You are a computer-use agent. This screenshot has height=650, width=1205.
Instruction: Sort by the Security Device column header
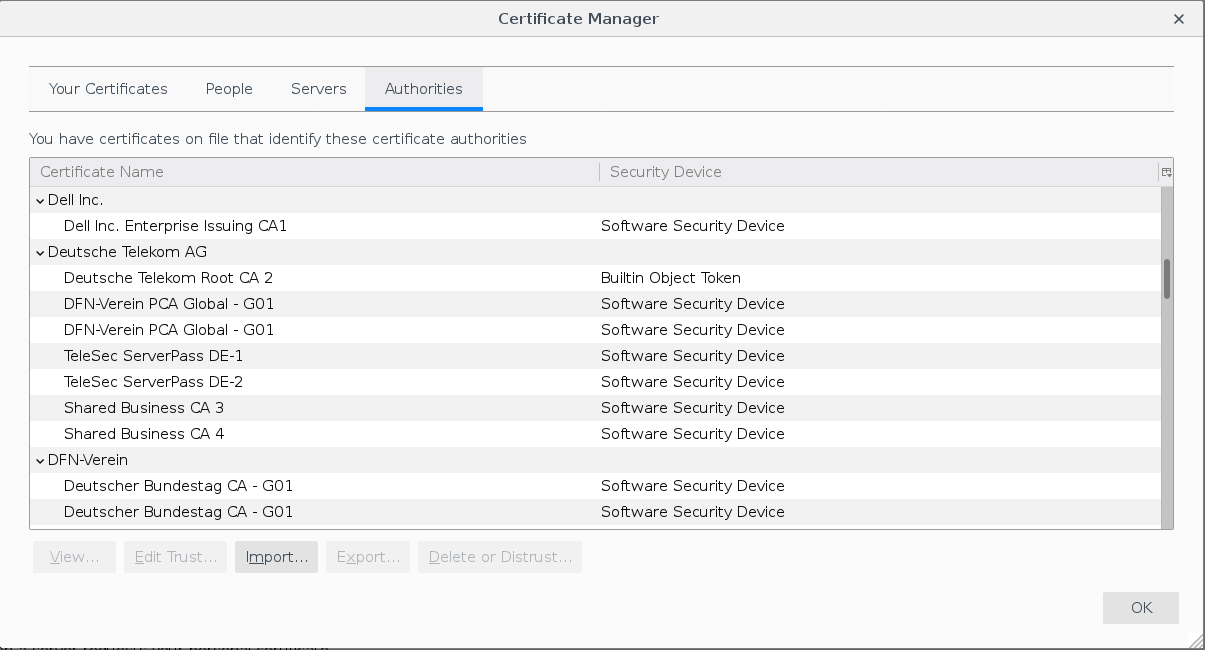tap(878, 172)
